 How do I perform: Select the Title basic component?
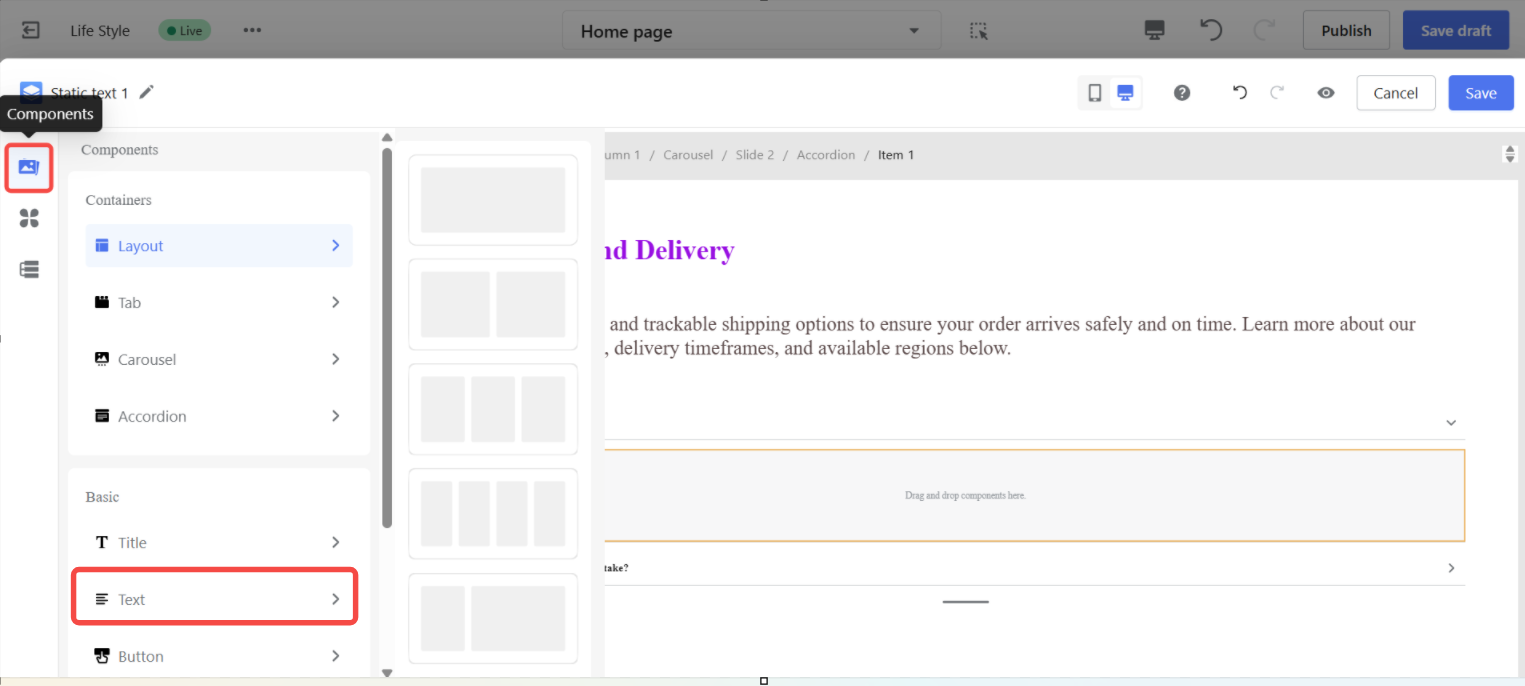(x=219, y=542)
